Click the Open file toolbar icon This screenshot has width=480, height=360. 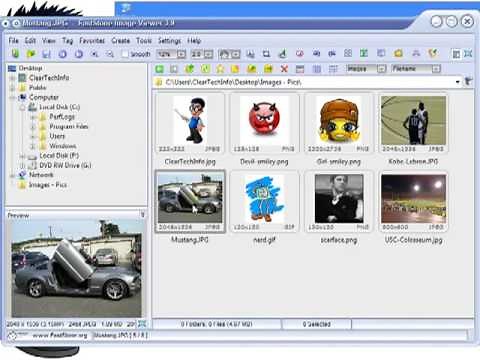point(31,53)
